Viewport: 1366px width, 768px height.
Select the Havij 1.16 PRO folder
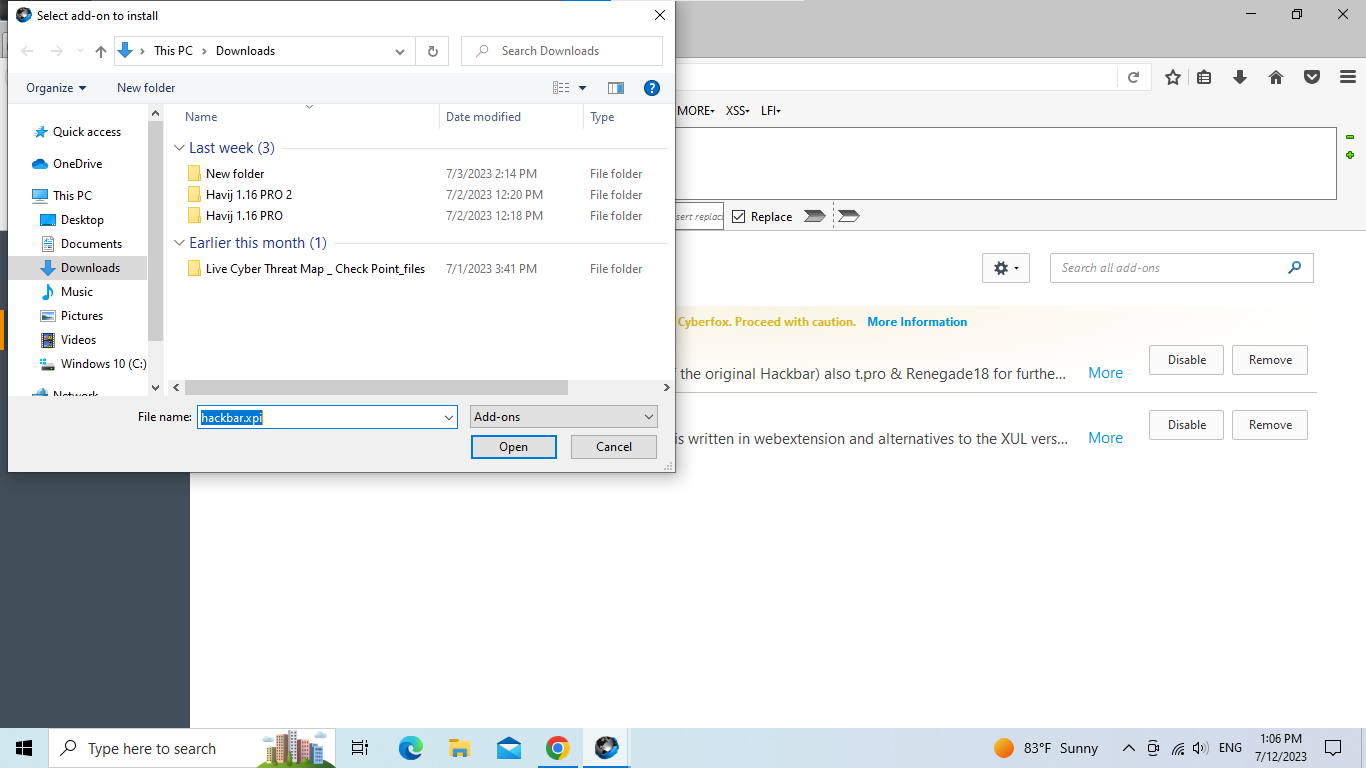(x=244, y=216)
